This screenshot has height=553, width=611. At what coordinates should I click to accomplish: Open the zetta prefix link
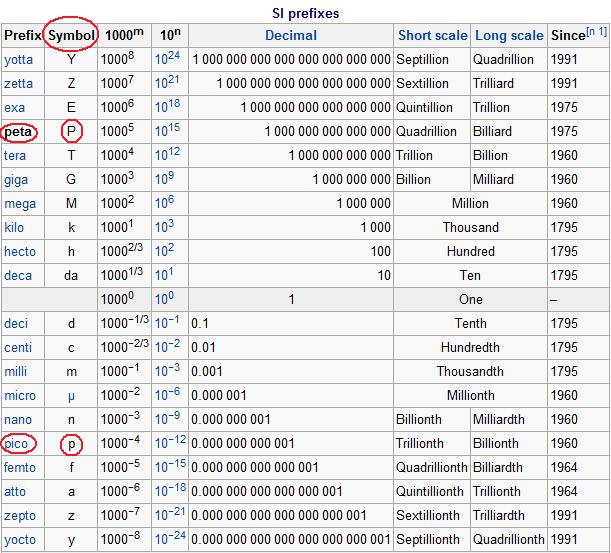pyautogui.click(x=18, y=83)
